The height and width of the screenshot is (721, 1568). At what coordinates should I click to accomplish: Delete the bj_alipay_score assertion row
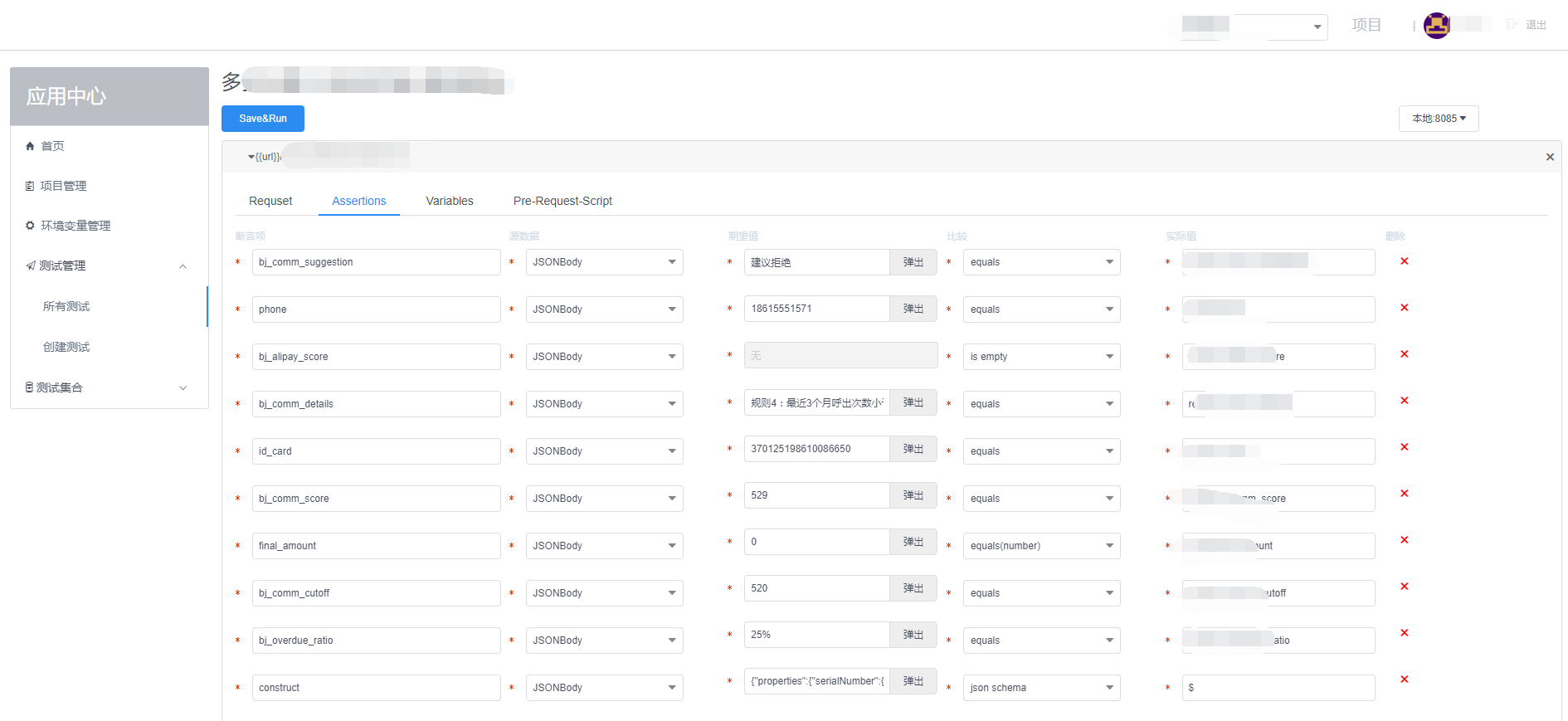[x=1405, y=354]
